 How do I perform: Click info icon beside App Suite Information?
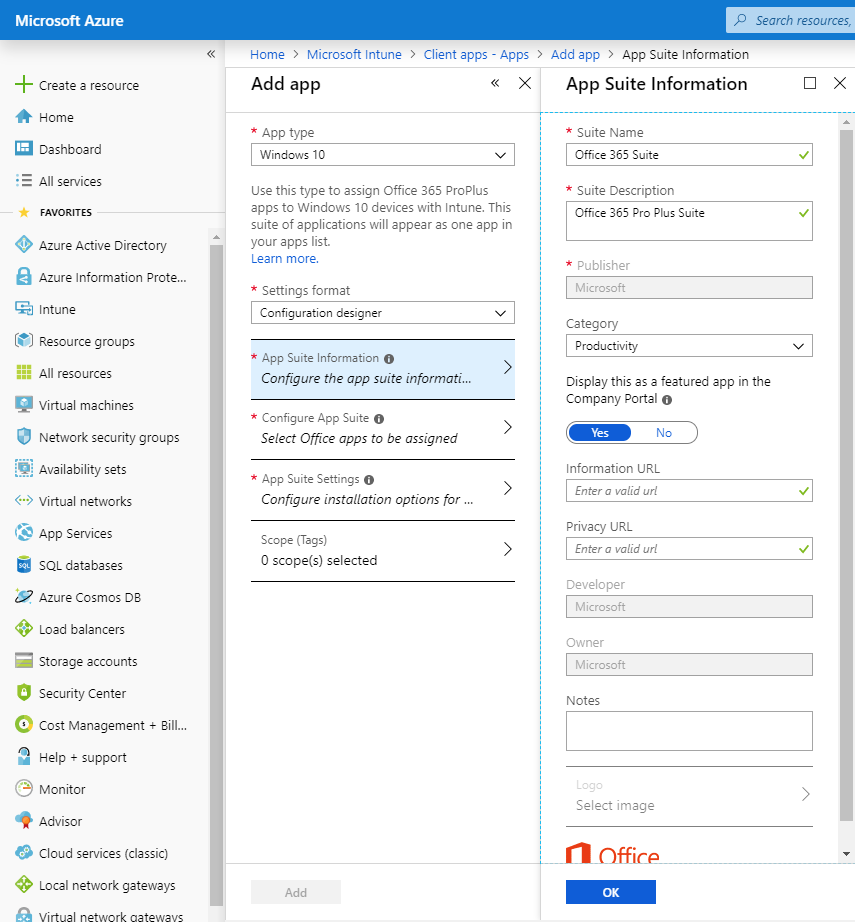coord(389,359)
